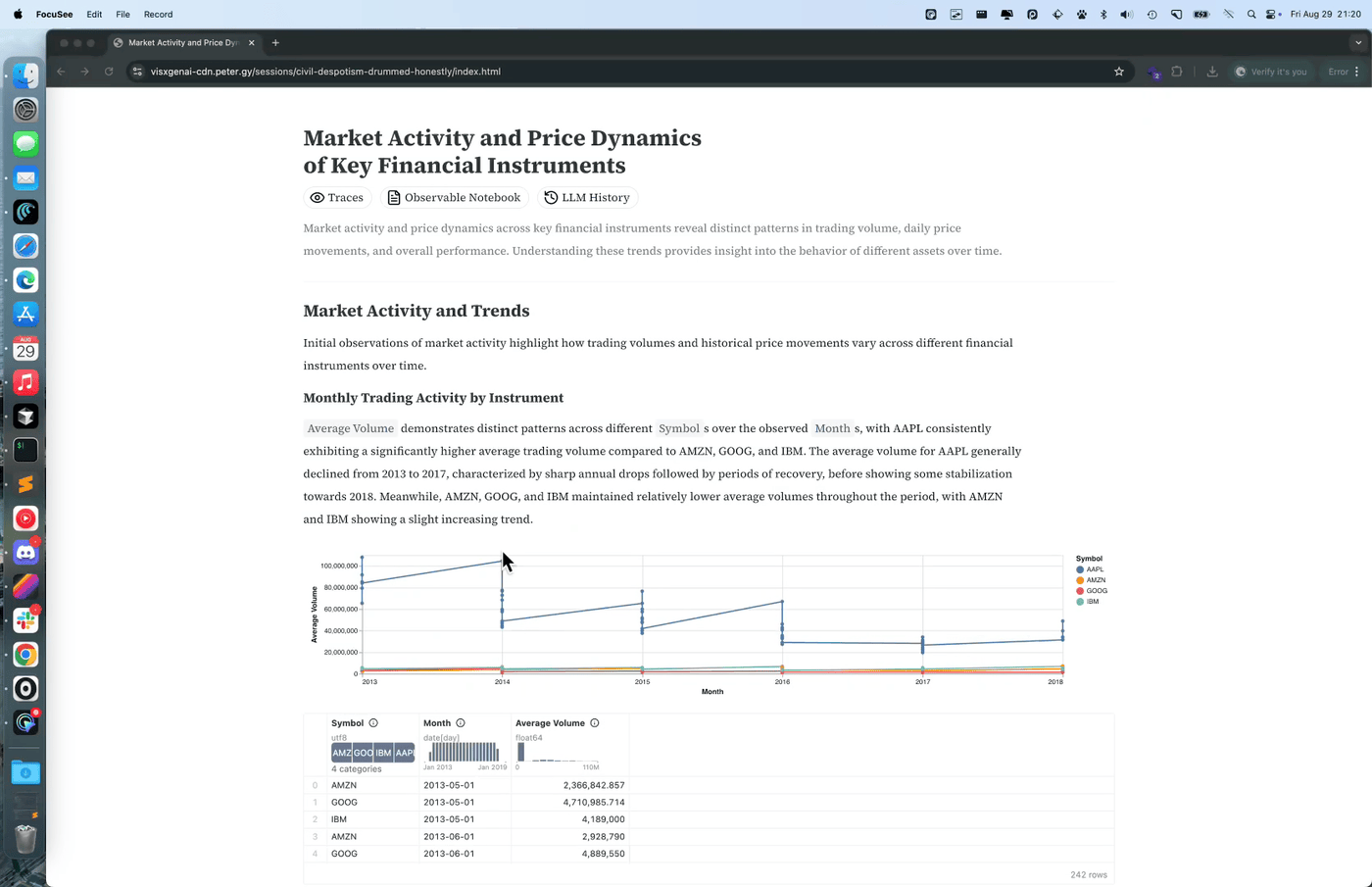The image size is (1372, 887).
Task: Open Discord from the Dock
Action: [x=26, y=553]
